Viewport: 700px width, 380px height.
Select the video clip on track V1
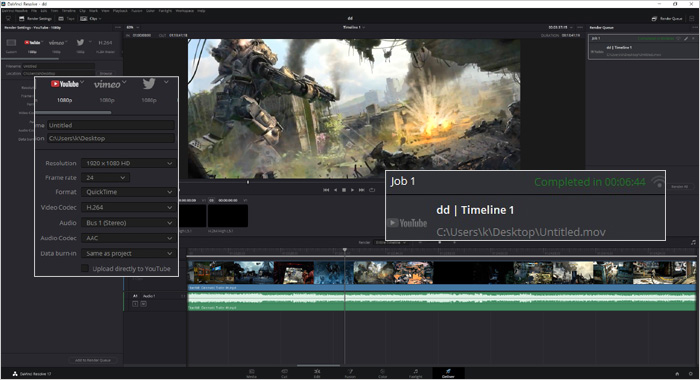point(442,276)
